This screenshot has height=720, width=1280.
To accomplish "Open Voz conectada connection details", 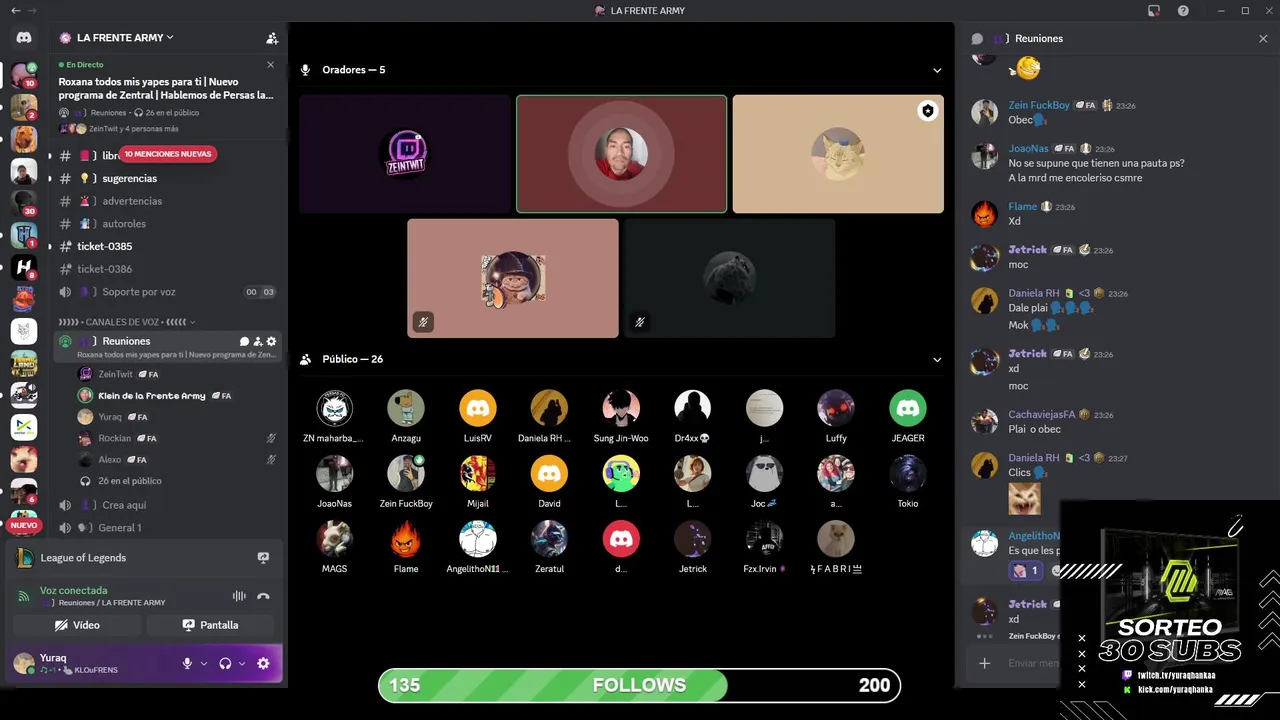I will coord(73,591).
